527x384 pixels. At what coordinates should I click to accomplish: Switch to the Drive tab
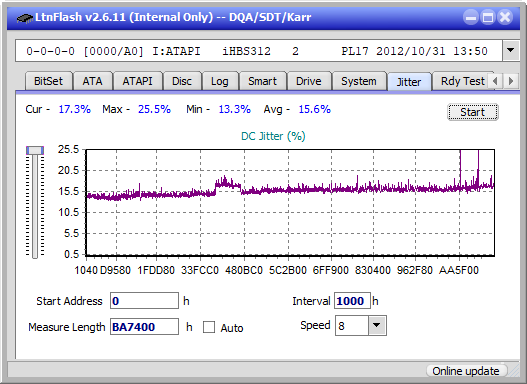[x=309, y=81]
